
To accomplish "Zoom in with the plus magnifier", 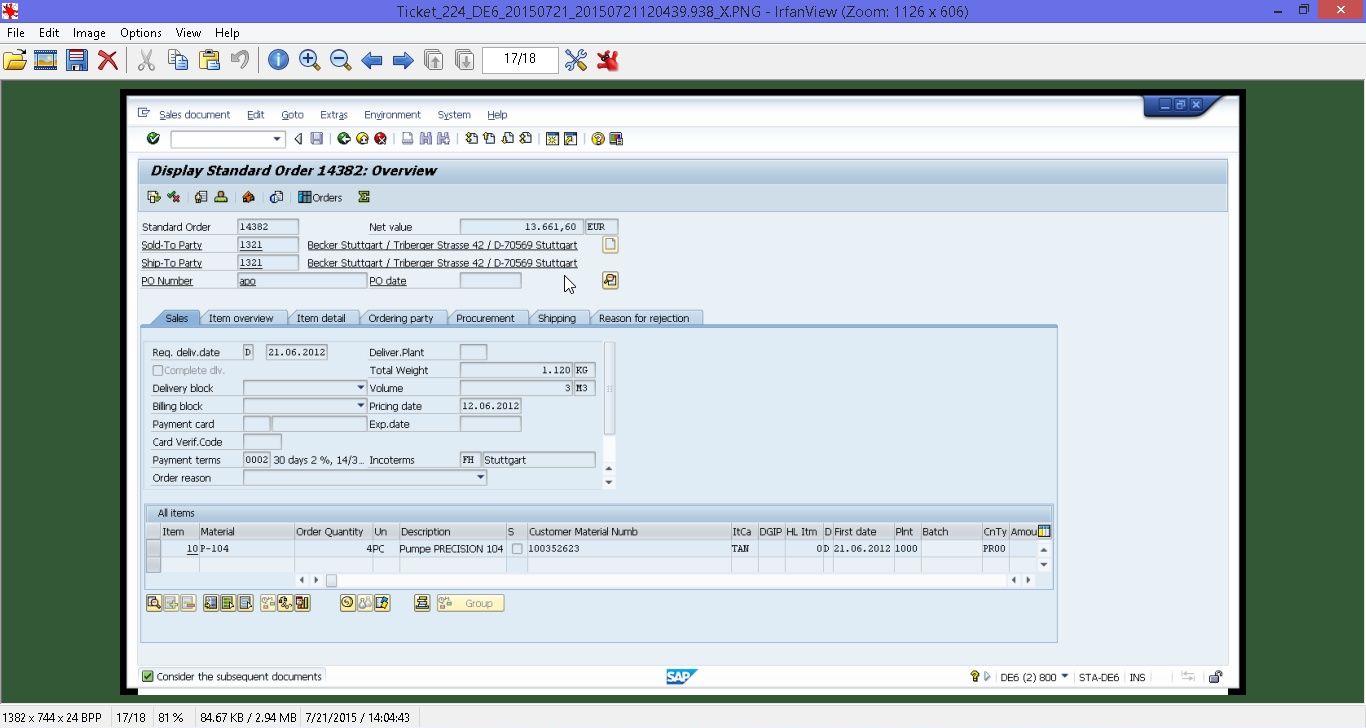I will tap(309, 60).
